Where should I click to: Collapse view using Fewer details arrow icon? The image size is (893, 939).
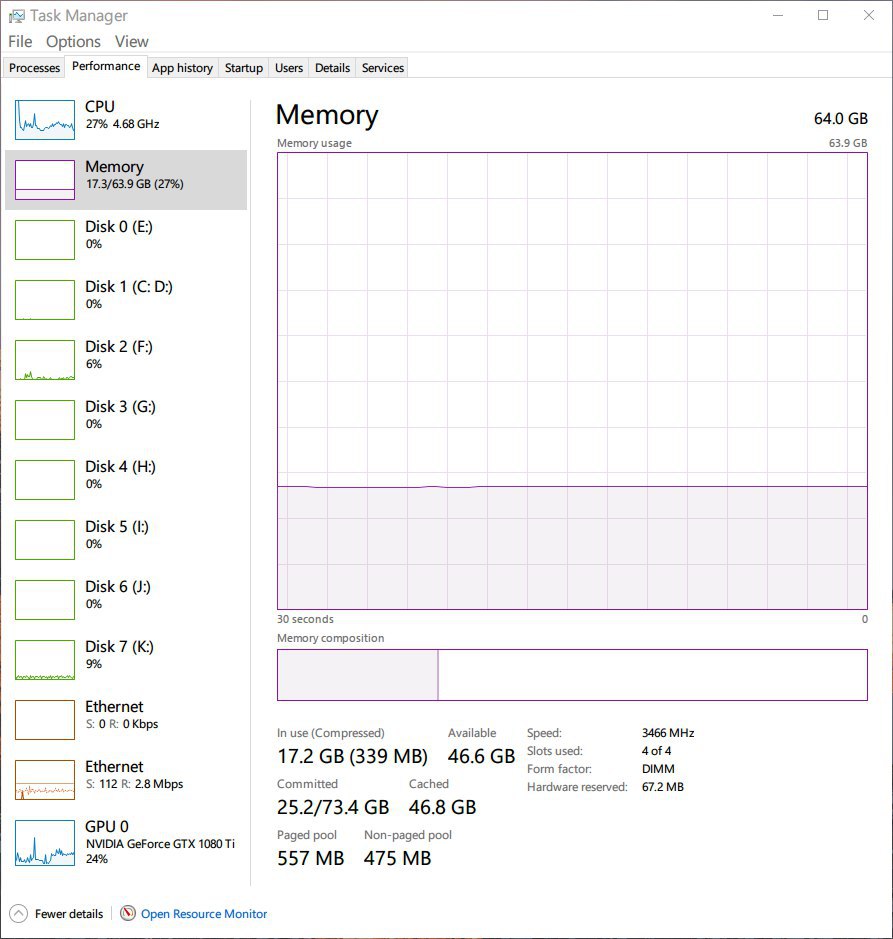tap(19, 913)
